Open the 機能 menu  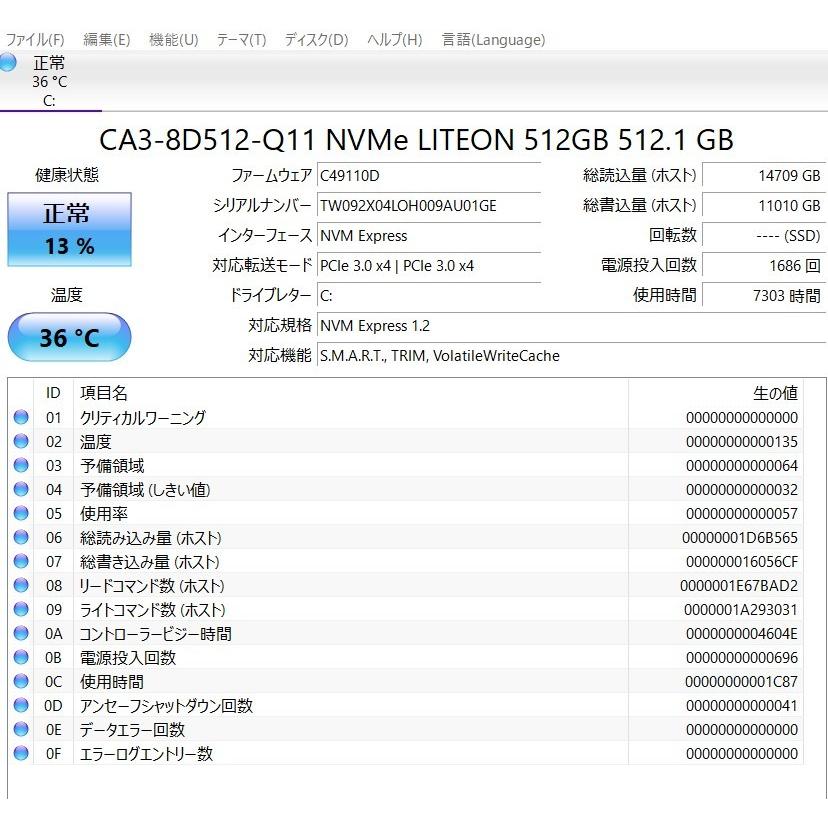(x=172, y=39)
